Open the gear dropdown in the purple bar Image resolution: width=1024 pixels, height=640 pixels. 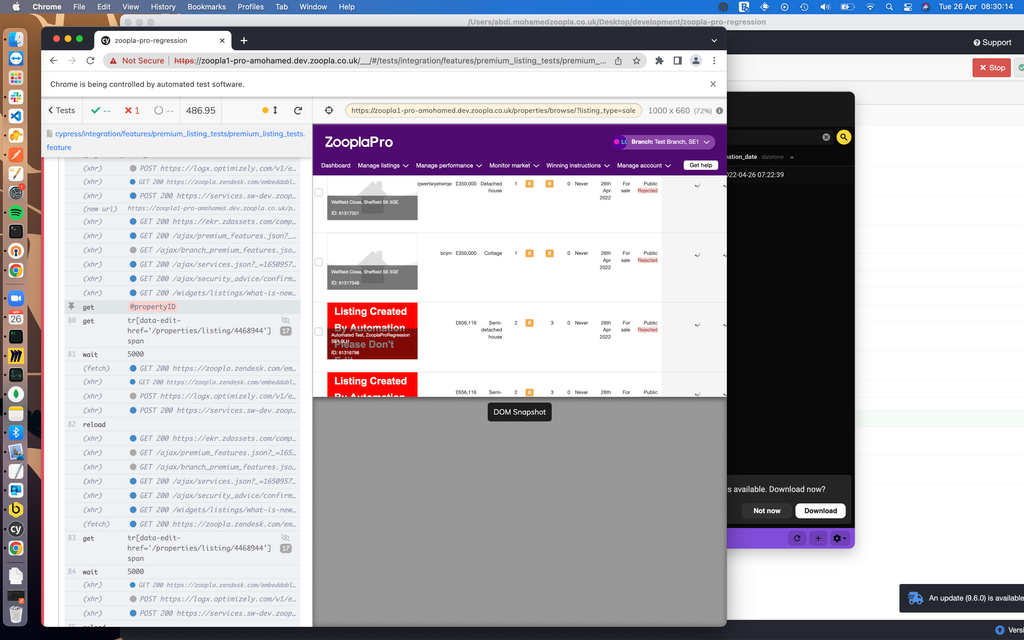[x=839, y=538]
